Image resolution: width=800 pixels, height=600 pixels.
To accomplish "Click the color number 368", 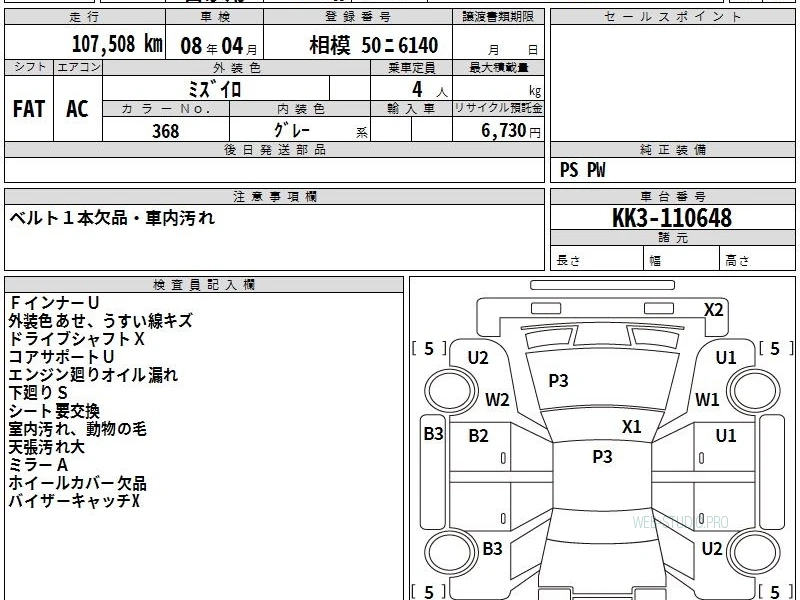I will (165, 131).
